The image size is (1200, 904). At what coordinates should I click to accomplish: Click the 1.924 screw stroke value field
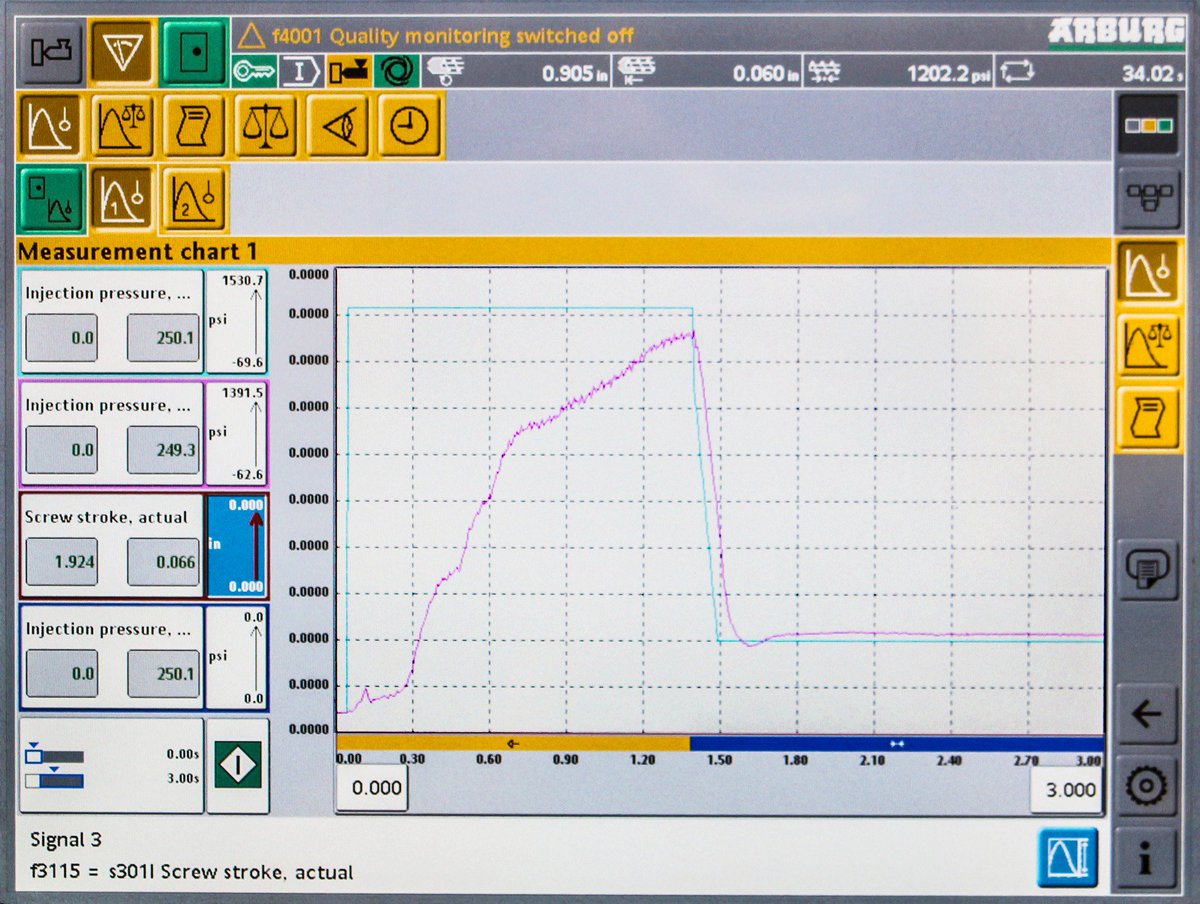pos(62,562)
